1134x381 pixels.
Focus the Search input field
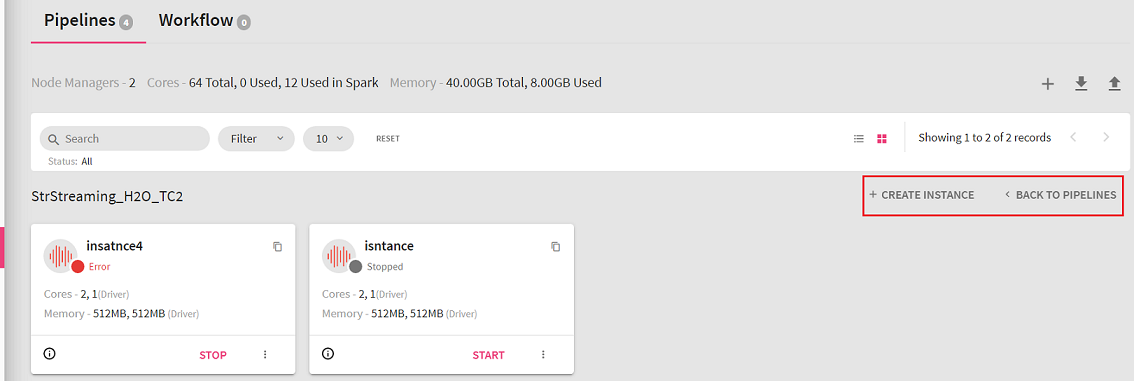tap(124, 138)
